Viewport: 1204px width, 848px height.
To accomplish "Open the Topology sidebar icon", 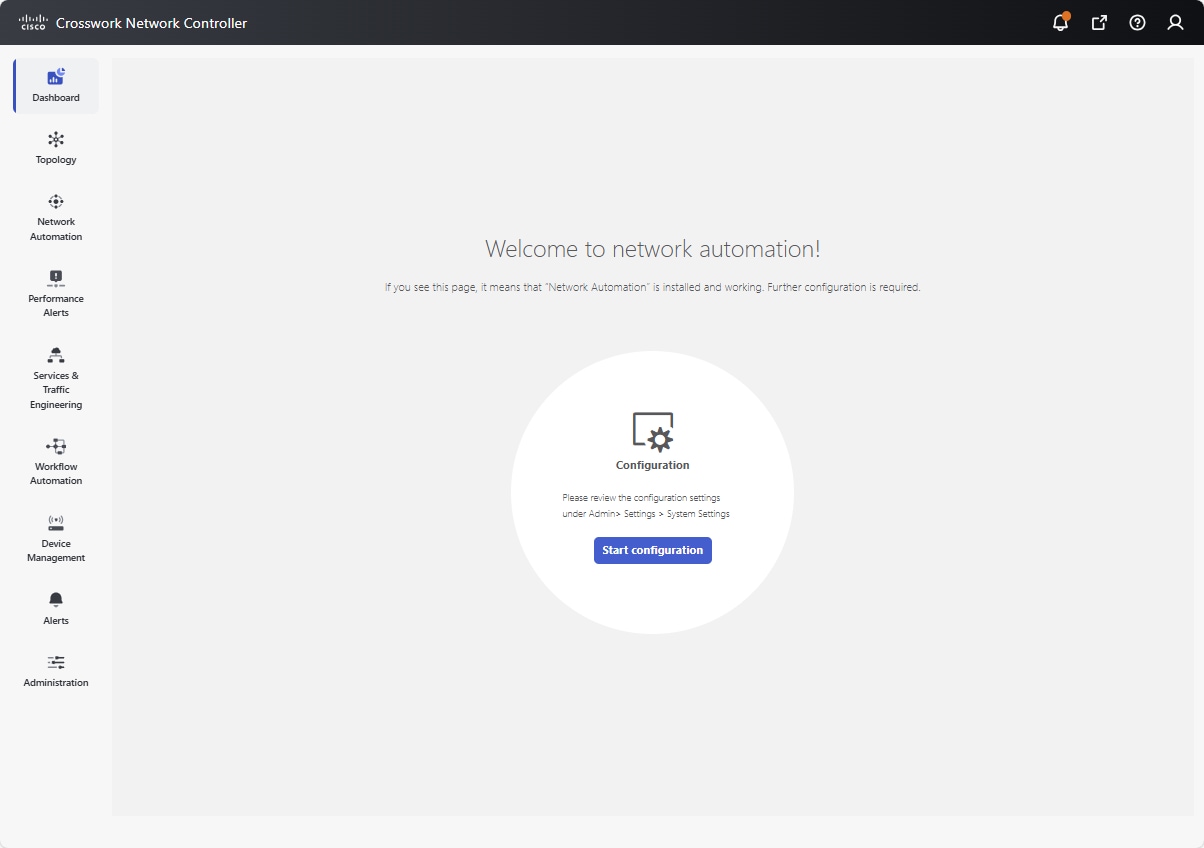I will pyautogui.click(x=56, y=139).
